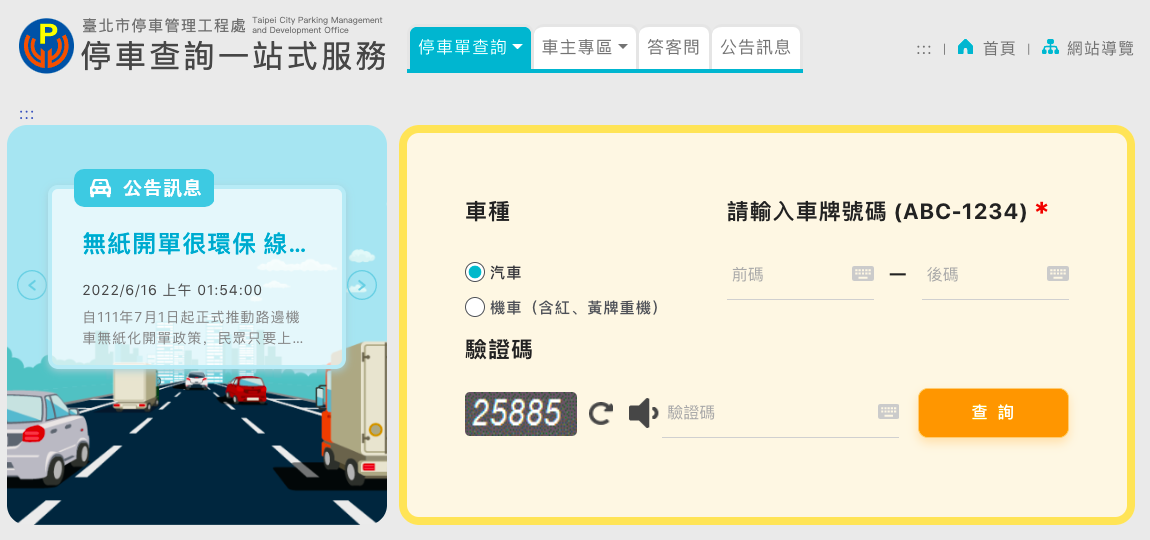Open the 公告訊息 tab

point(755,48)
